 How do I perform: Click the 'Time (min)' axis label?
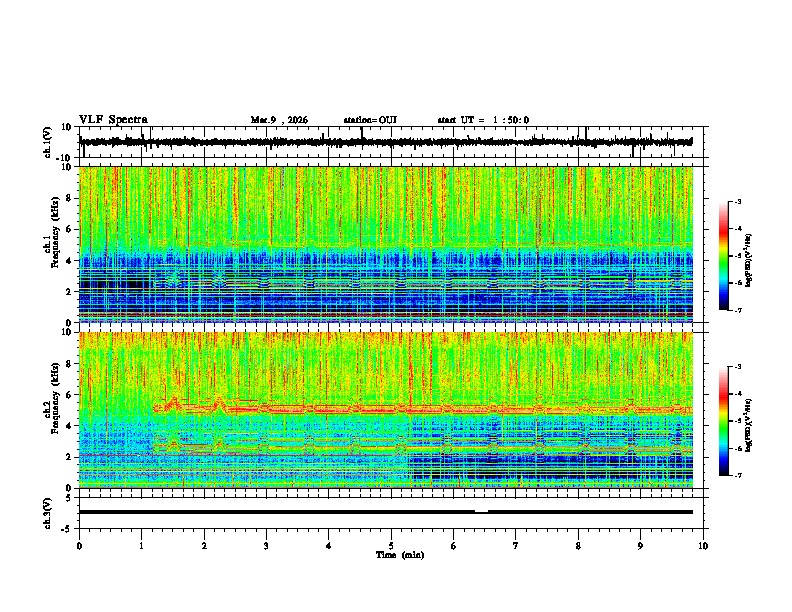tap(400, 555)
